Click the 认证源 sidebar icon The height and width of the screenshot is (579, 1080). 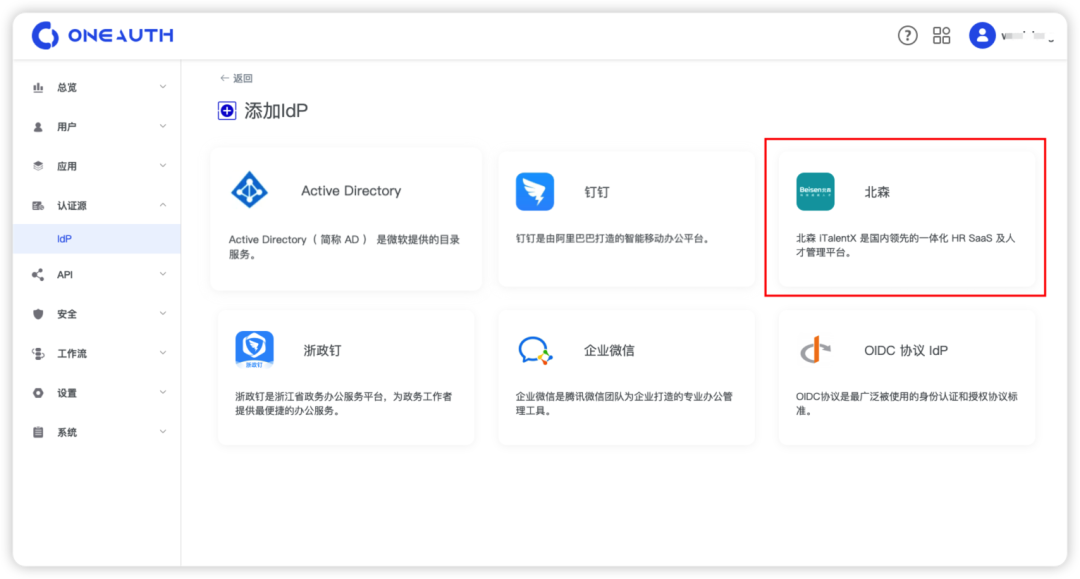click(38, 206)
